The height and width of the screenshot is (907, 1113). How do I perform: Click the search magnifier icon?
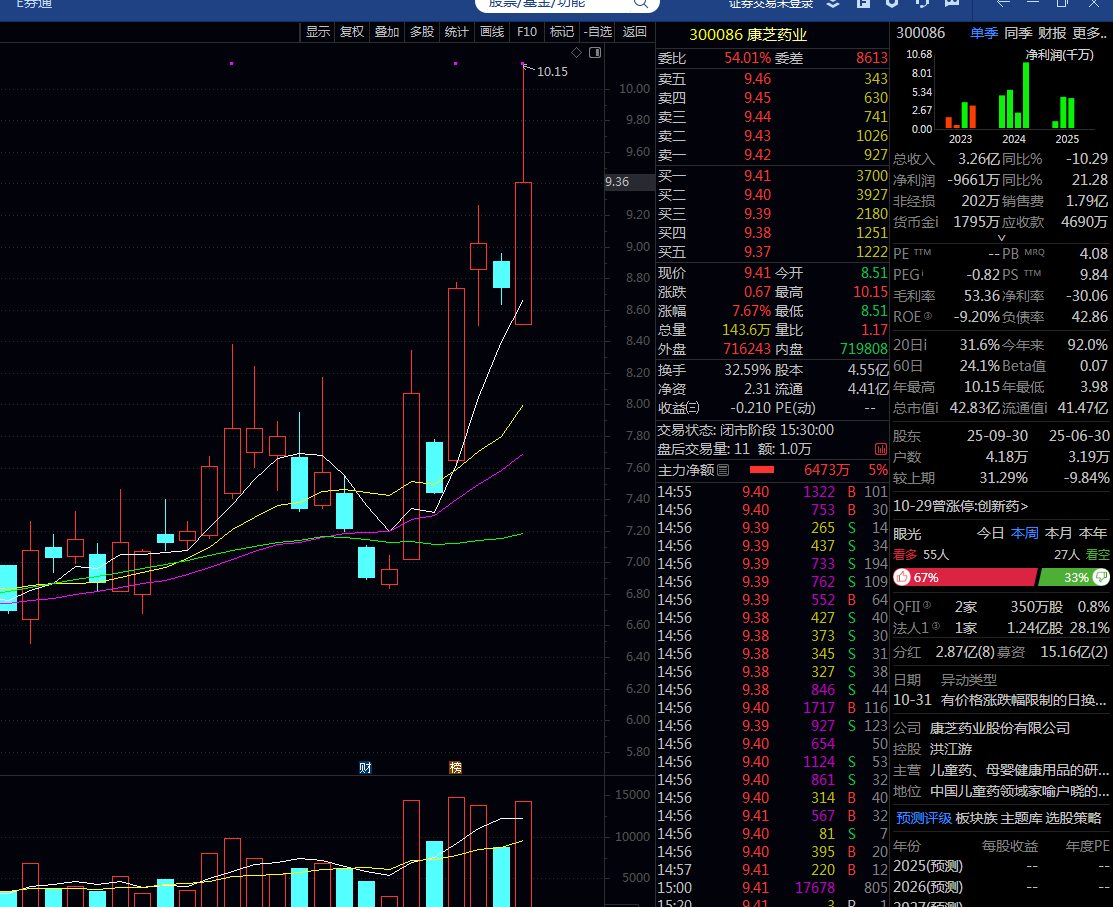pyautogui.click(x=641, y=4)
